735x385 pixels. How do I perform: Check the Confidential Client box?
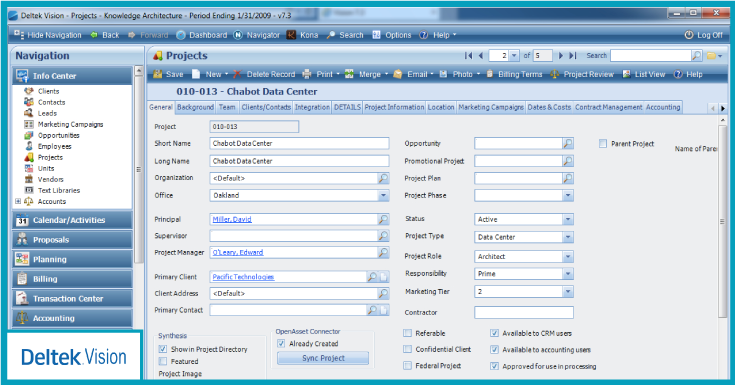[x=407, y=349]
